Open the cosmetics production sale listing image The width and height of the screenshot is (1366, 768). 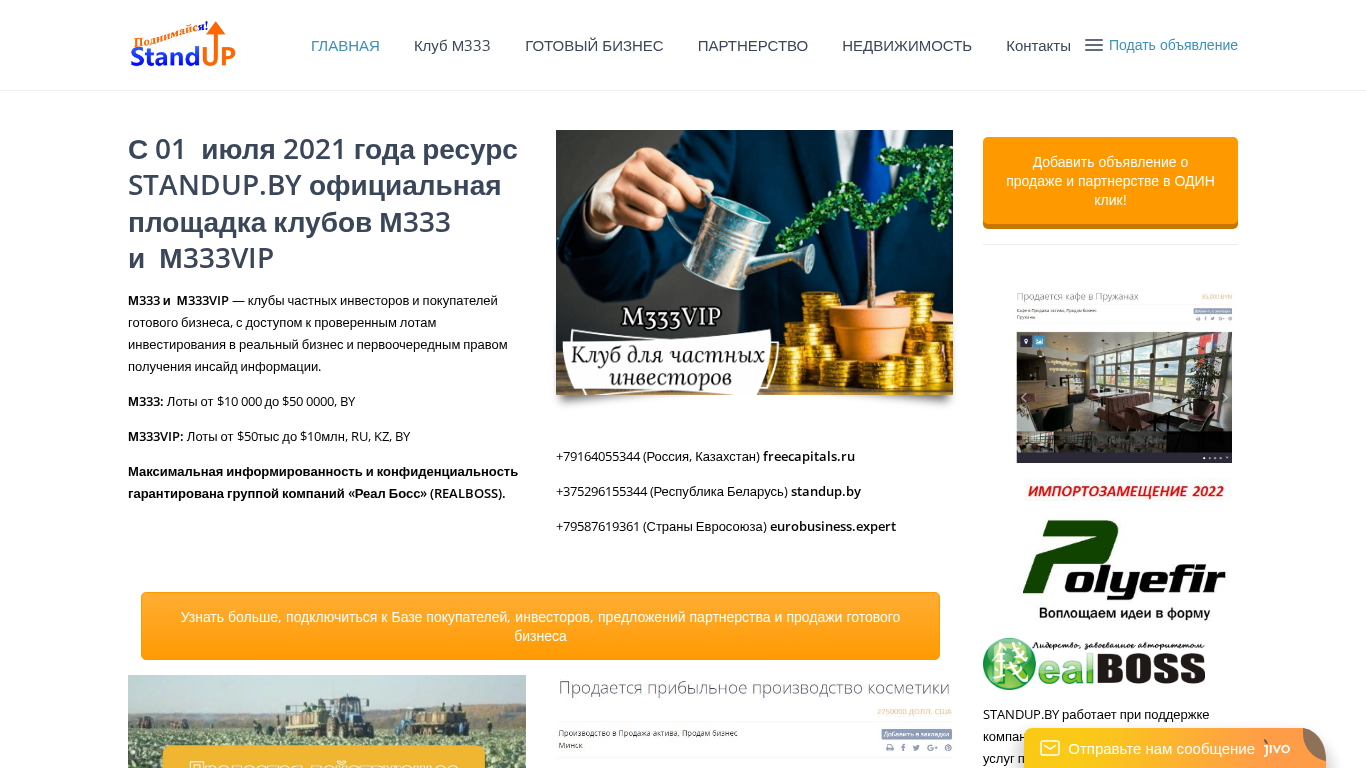click(754, 721)
